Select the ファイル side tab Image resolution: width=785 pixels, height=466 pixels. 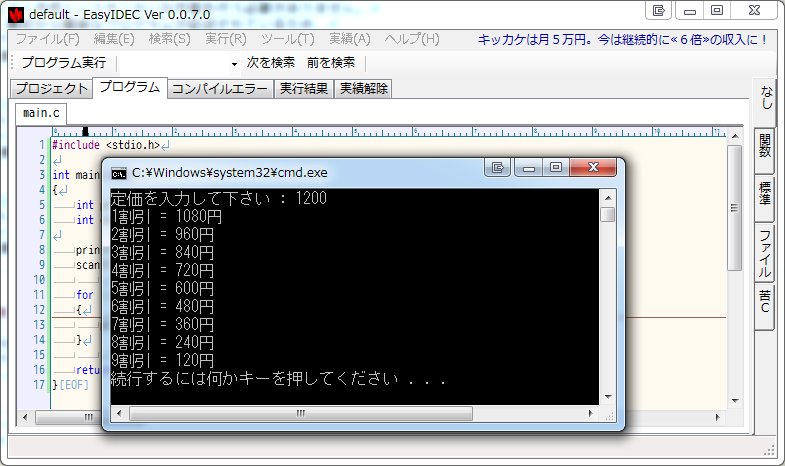coord(765,254)
